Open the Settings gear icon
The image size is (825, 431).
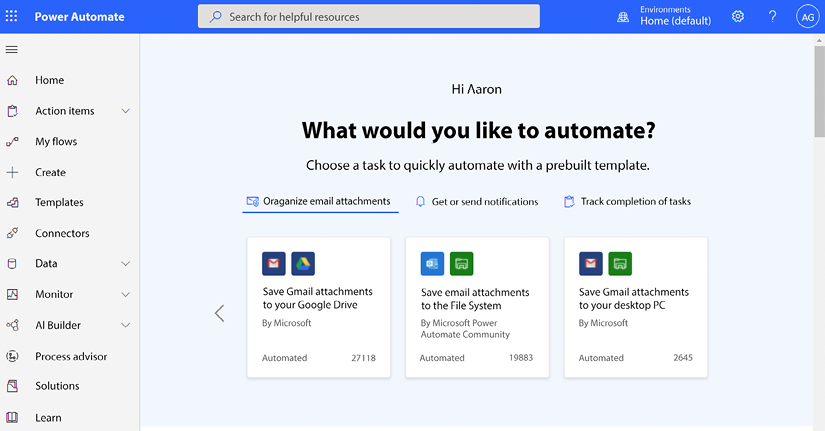pos(738,16)
